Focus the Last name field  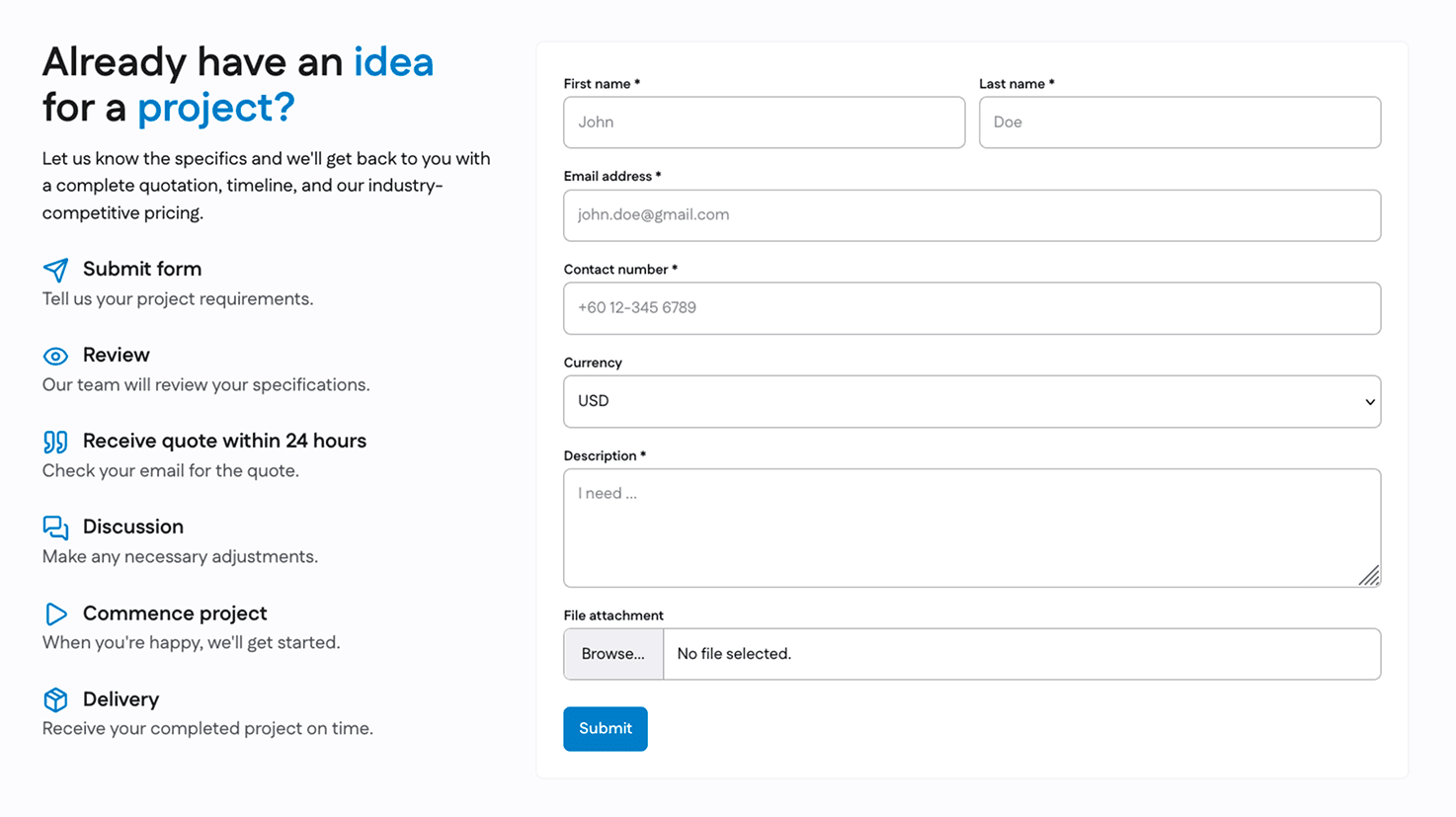click(1179, 123)
